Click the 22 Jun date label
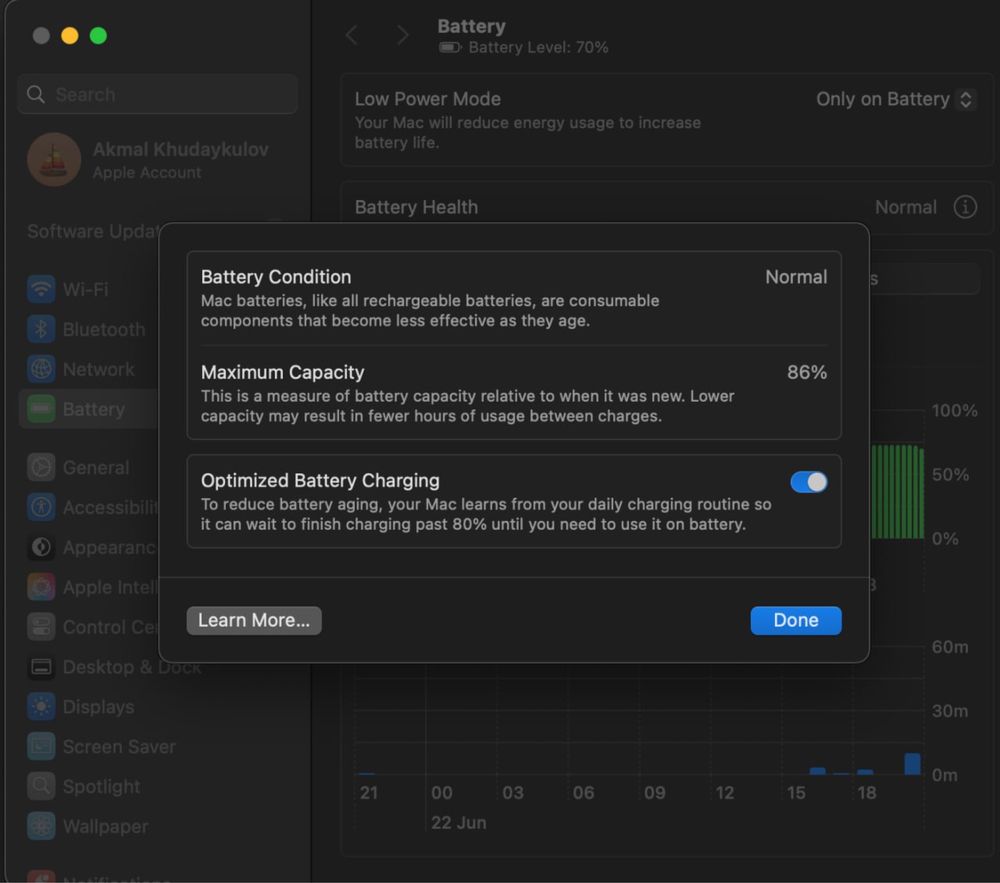 point(459,822)
